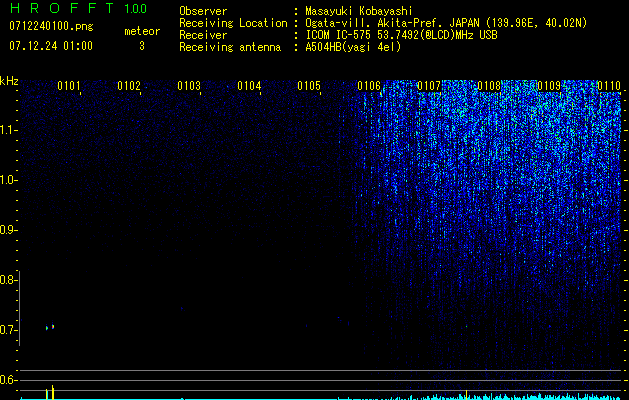The width and height of the screenshot is (629, 400).
Task: Click time marker 0102
Action: [x=129, y=86]
